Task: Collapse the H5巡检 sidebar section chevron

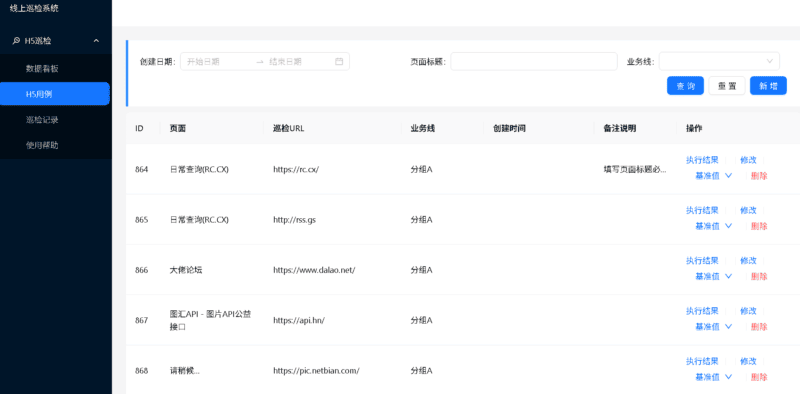Action: pos(96,41)
